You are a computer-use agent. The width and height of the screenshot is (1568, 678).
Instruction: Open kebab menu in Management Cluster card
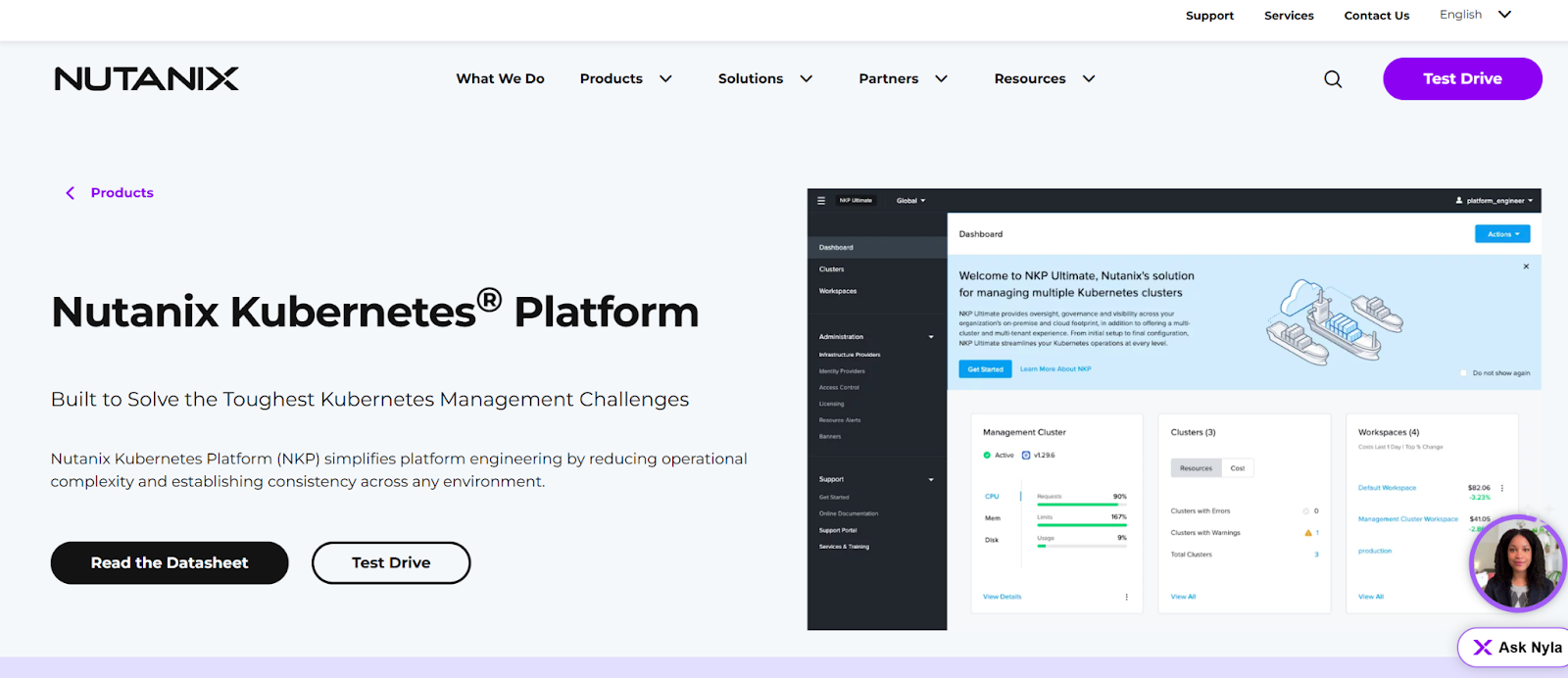pyautogui.click(x=1126, y=597)
